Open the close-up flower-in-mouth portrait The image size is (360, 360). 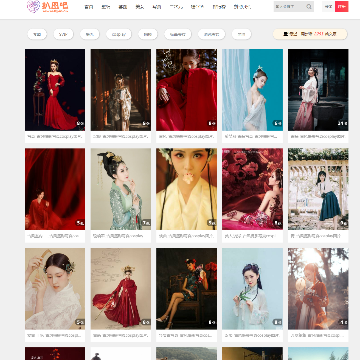[186, 189]
